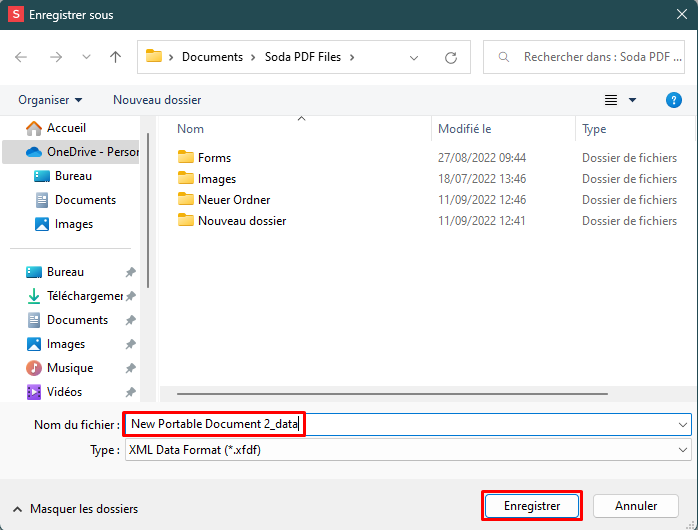Open the Organiser menu
The width and height of the screenshot is (698, 530).
tap(50, 100)
